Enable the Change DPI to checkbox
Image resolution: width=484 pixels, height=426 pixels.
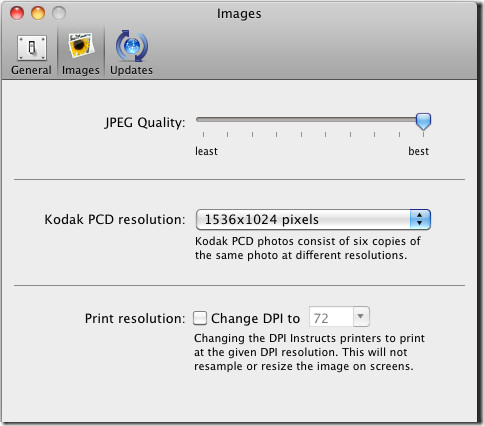point(200,318)
